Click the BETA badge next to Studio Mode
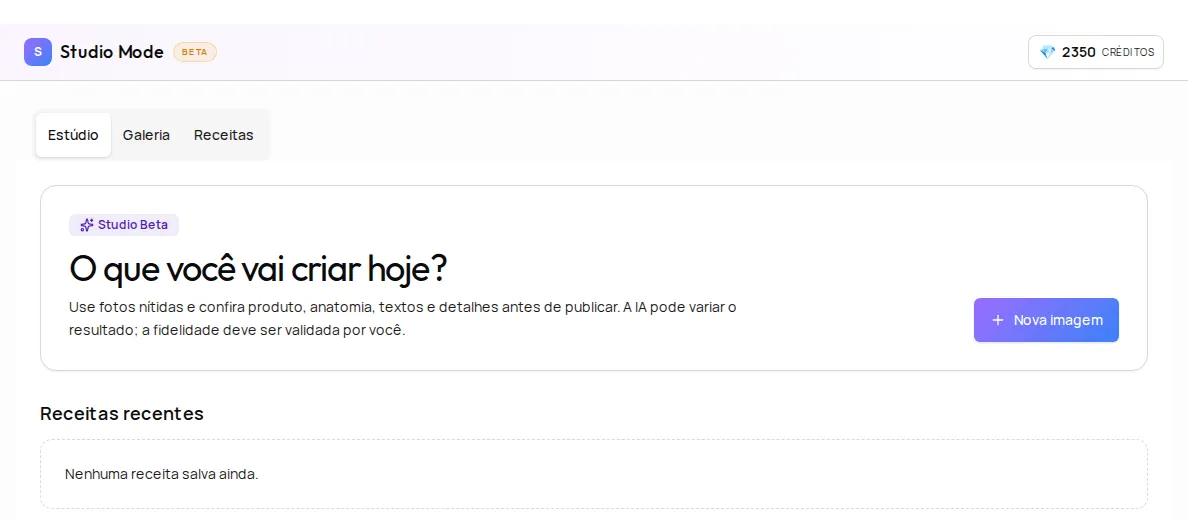Viewport: 1188px width, 520px height. (195, 52)
